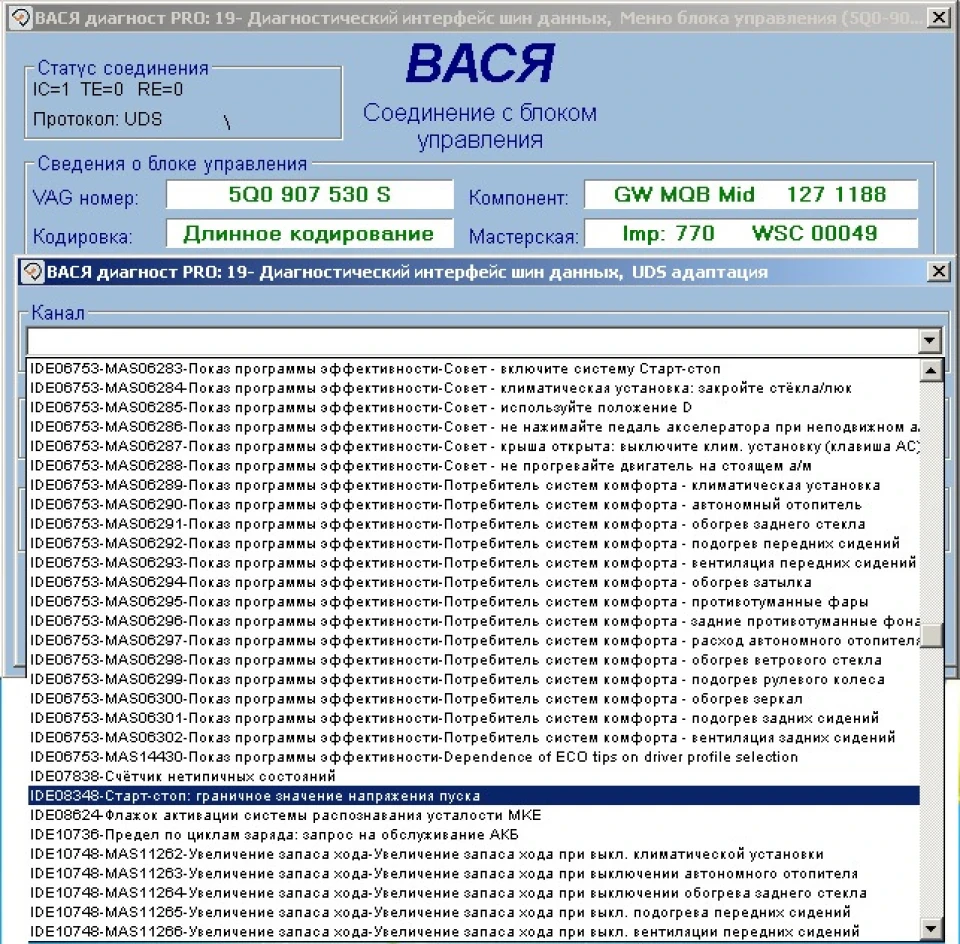Click the Канал combo box input field
Screen dimensions: 960x944
click(x=473, y=340)
